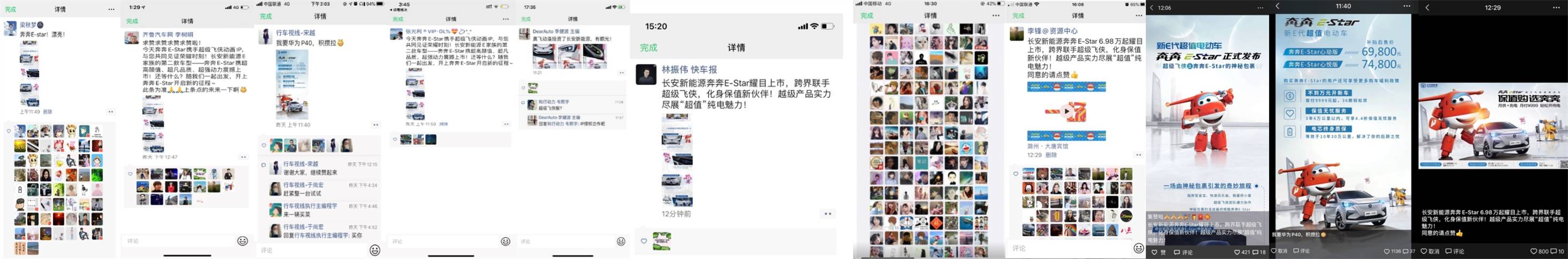Image resolution: width=1568 pixels, height=259 pixels.
Task: Open the 800 likes count in 12:29 viewer
Action: point(1540,251)
